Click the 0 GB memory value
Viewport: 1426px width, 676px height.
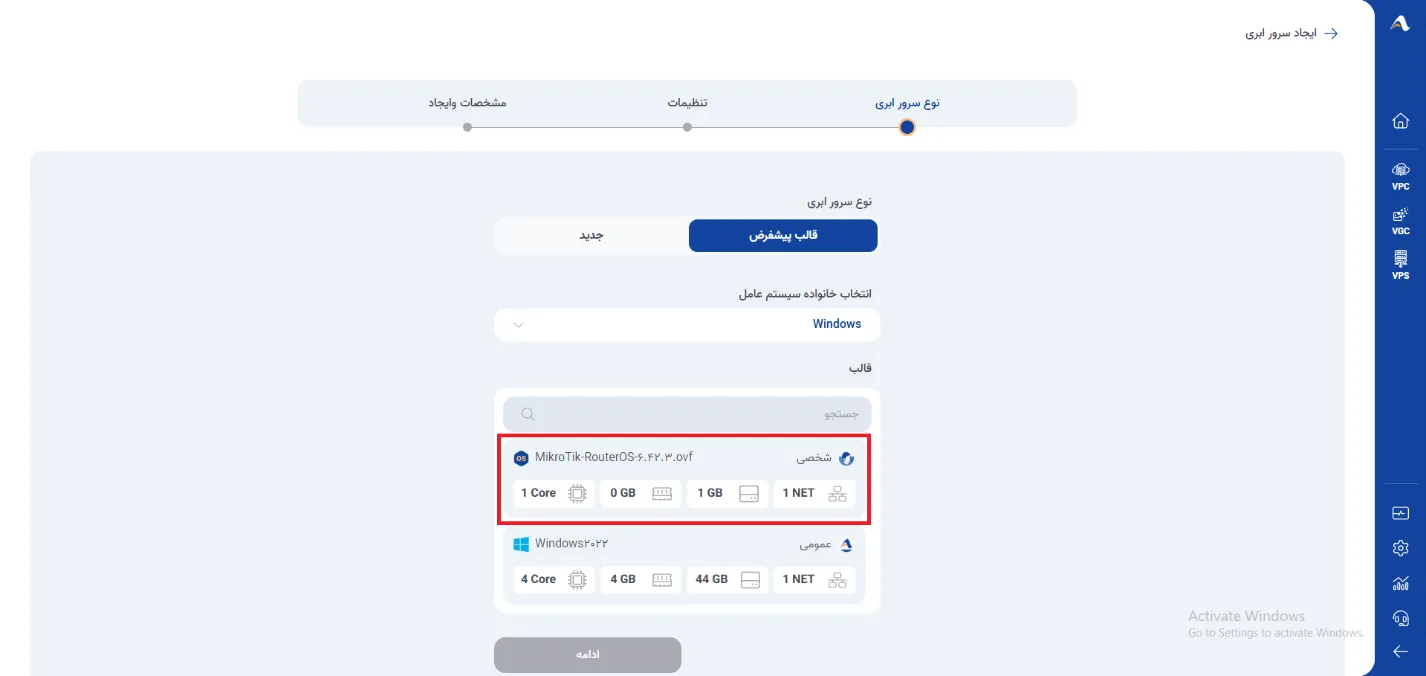click(623, 493)
